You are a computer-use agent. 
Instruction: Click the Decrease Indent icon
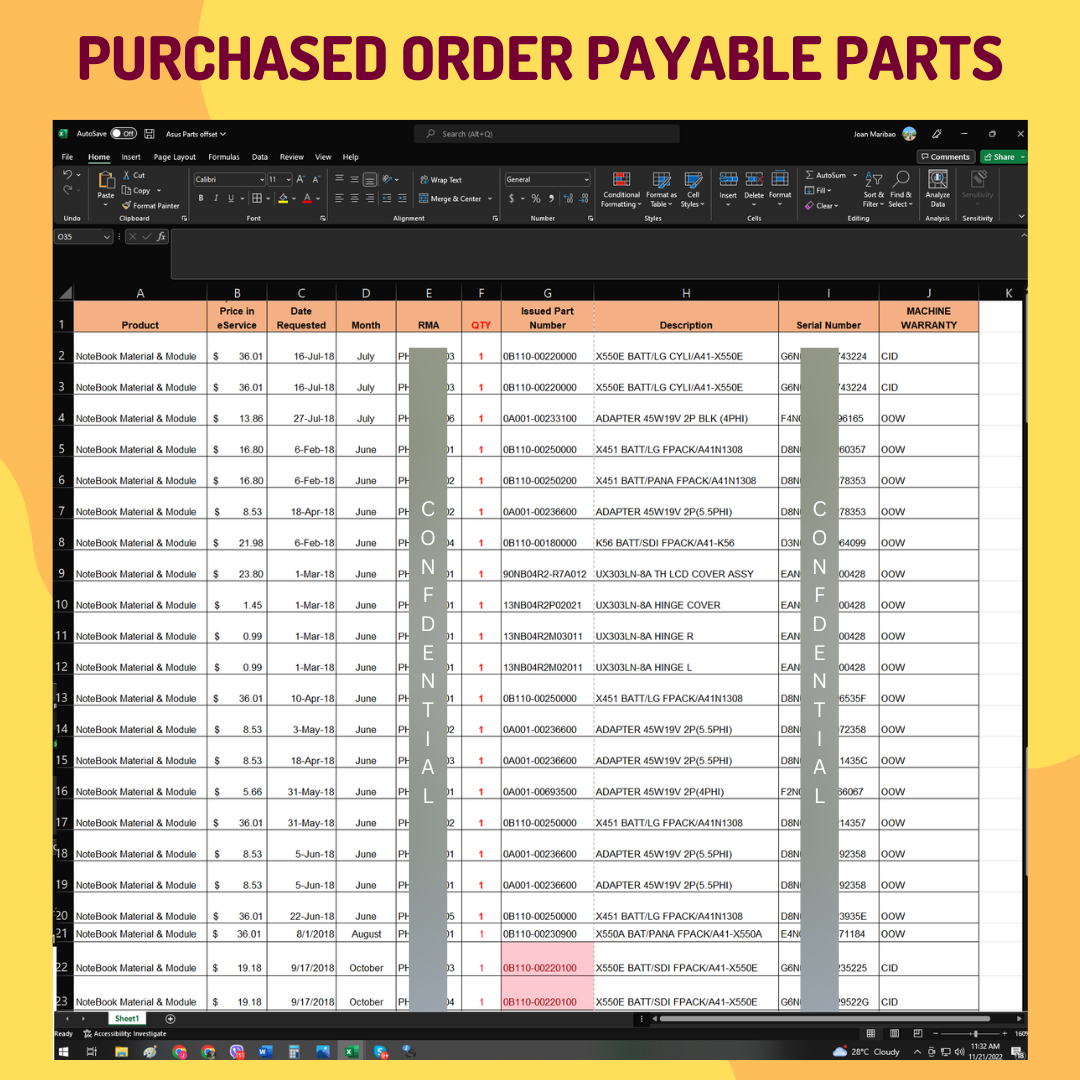coord(387,198)
